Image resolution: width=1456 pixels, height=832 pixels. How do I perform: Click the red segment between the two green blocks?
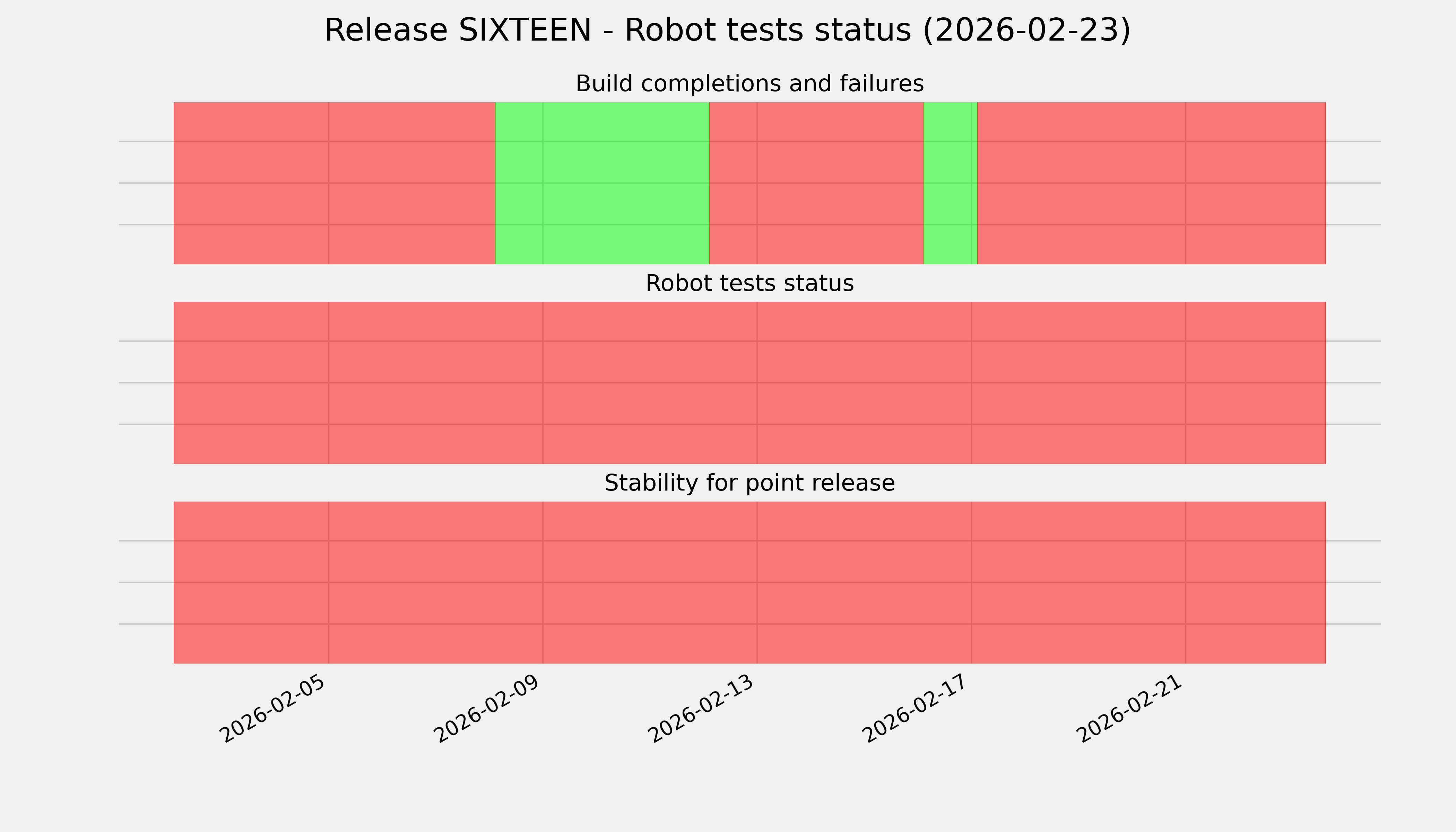pyautogui.click(x=816, y=183)
